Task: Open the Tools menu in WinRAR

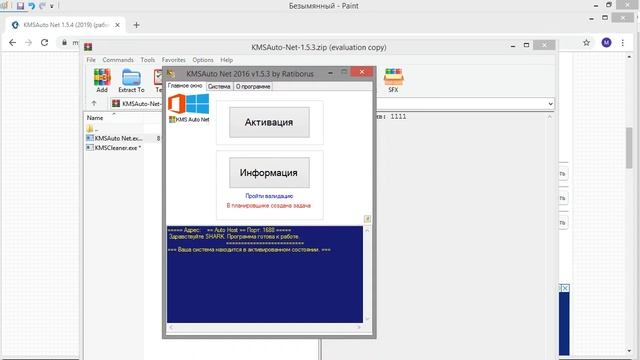Action: [x=148, y=60]
